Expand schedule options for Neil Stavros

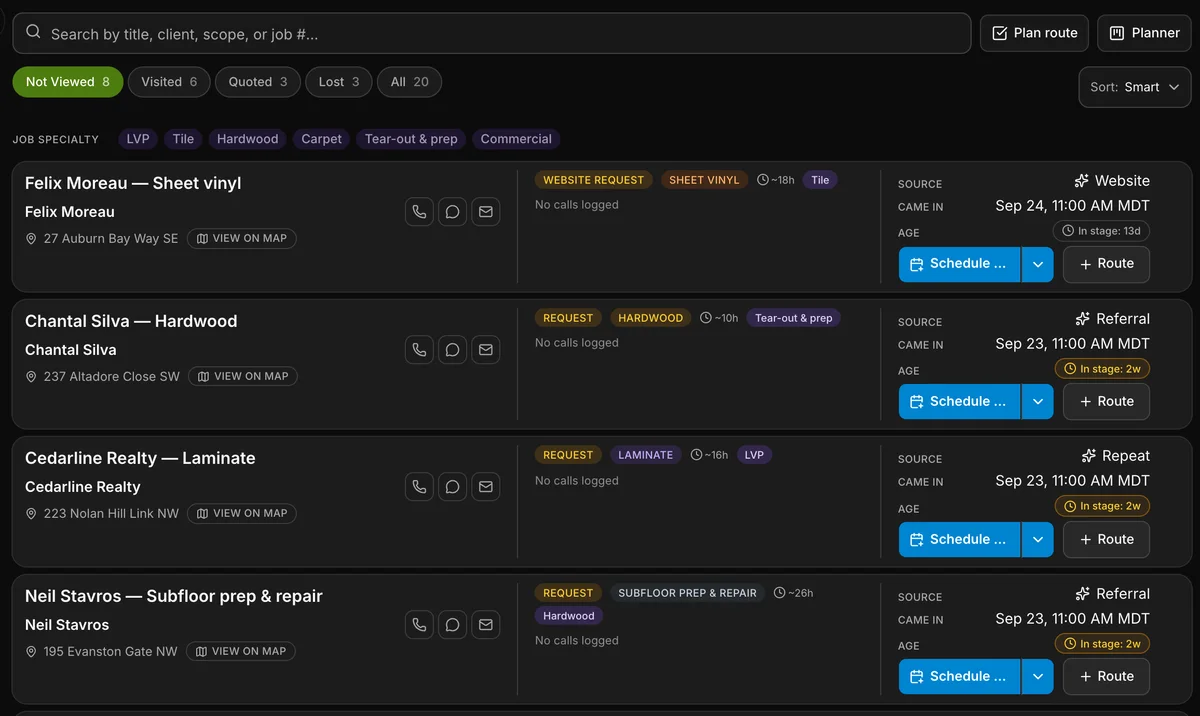pos(1037,677)
